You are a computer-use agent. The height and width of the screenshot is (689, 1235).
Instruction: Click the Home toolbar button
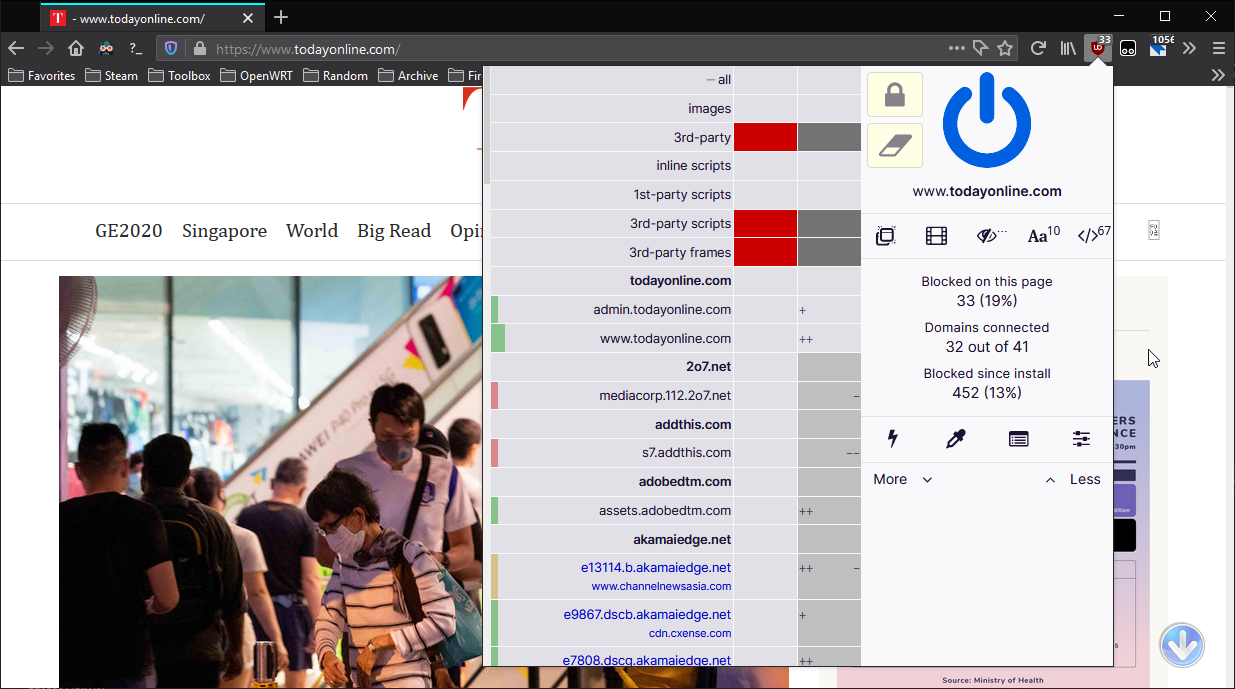[76, 48]
